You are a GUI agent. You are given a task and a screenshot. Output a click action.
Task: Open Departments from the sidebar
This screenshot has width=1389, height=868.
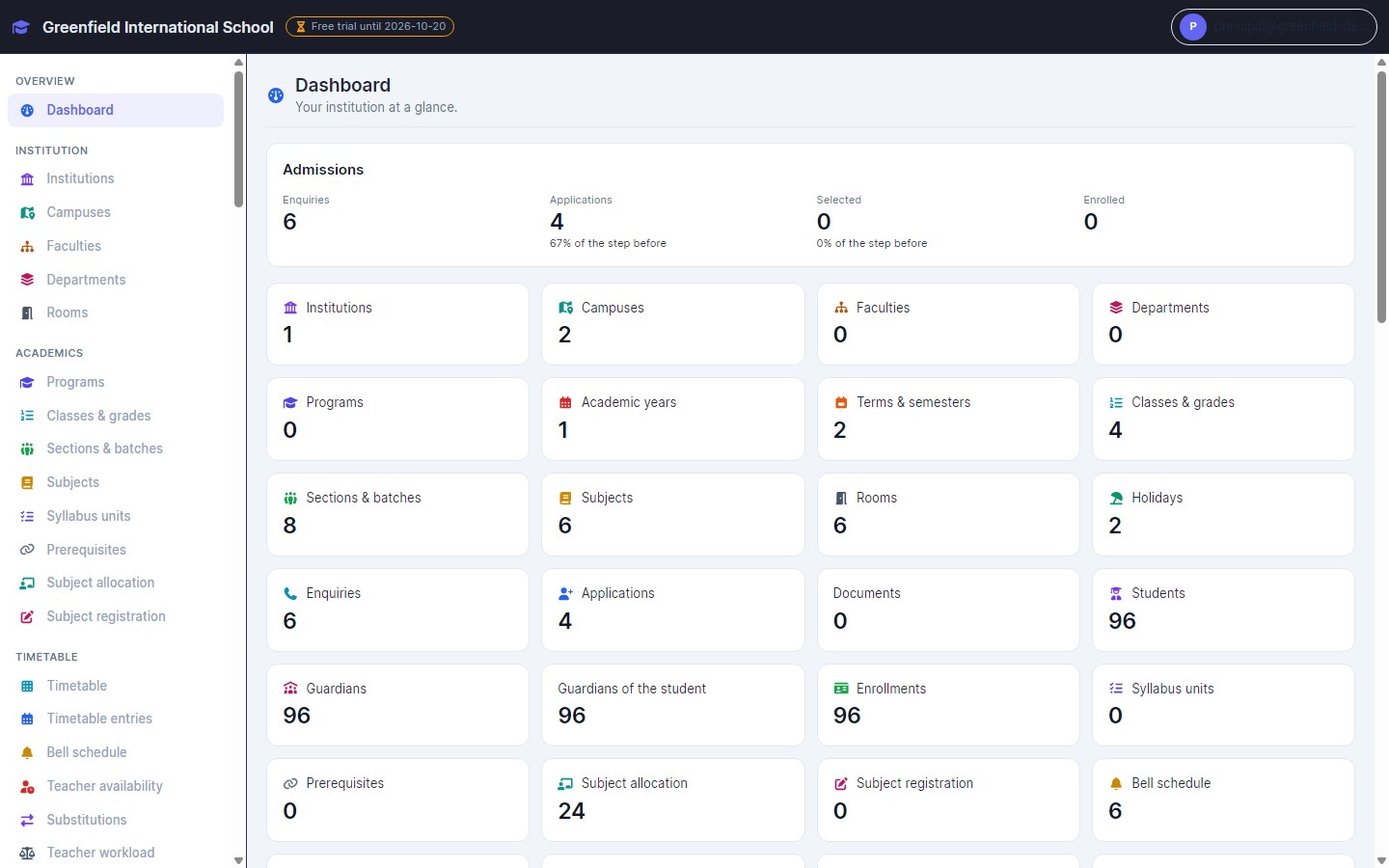click(x=116, y=280)
